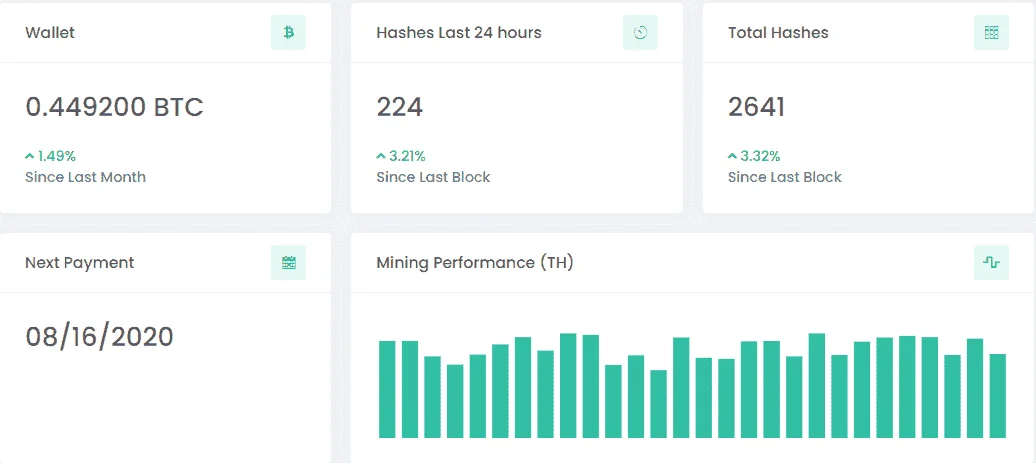Select the 0.449200 BTC balance value

click(114, 107)
